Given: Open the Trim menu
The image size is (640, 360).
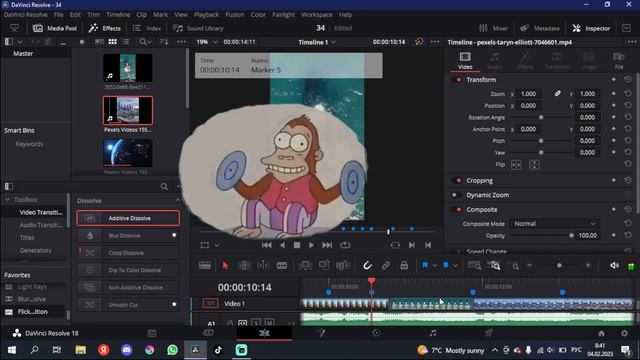Looking at the screenshot, I should pyautogui.click(x=93, y=15).
